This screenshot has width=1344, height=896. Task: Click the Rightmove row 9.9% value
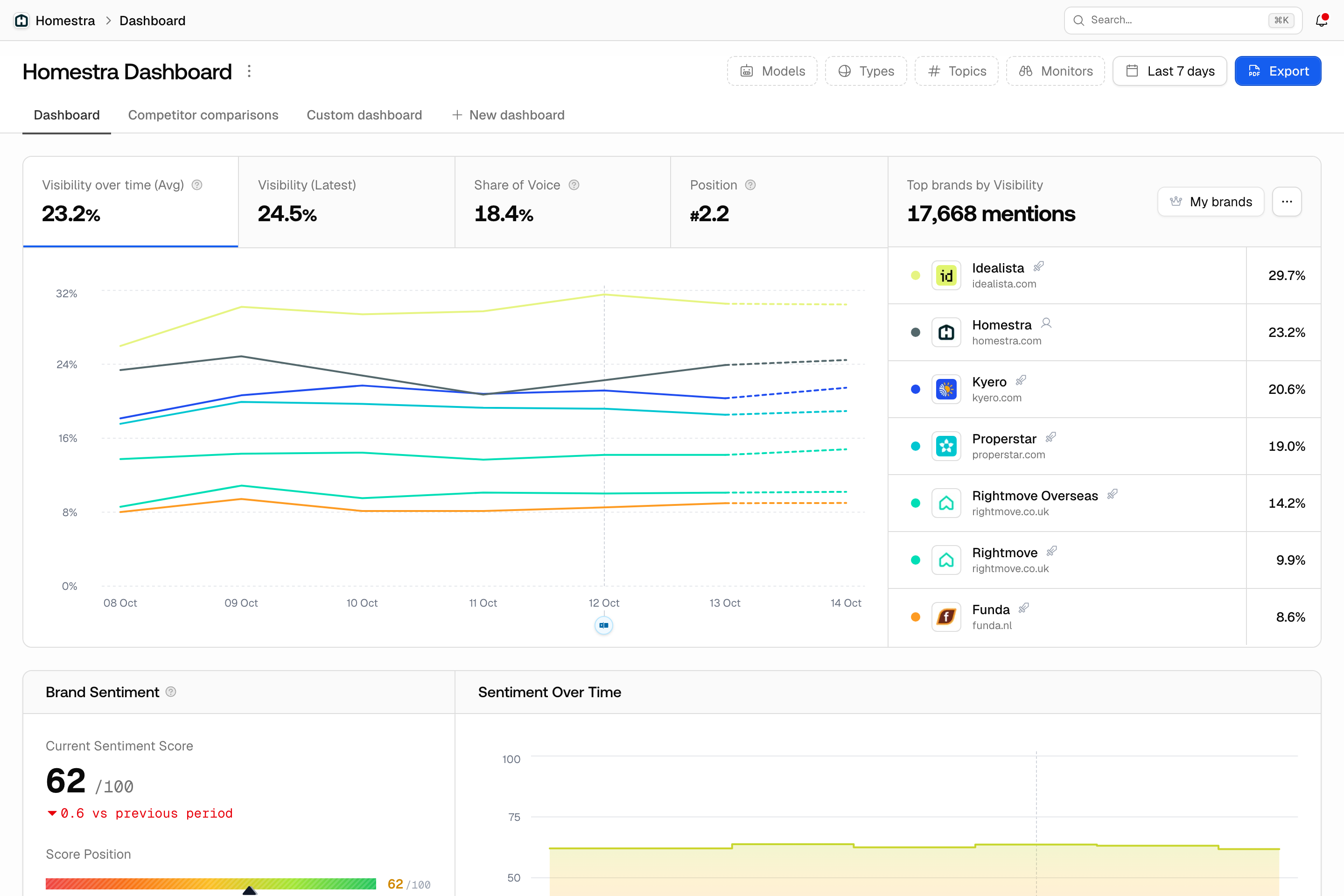1290,560
